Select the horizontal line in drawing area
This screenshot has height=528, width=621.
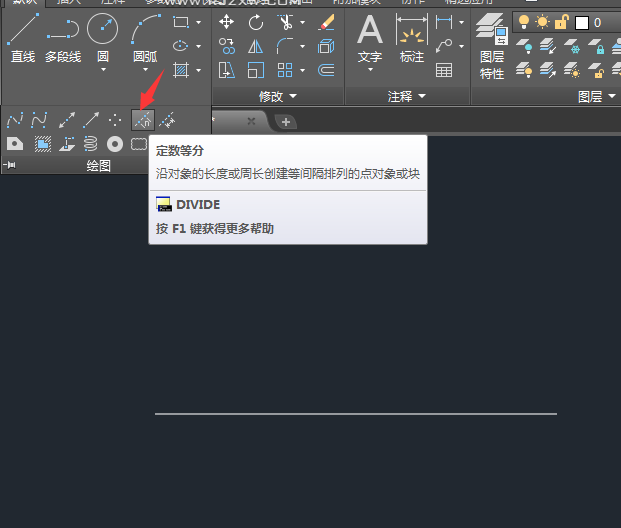pos(356,414)
